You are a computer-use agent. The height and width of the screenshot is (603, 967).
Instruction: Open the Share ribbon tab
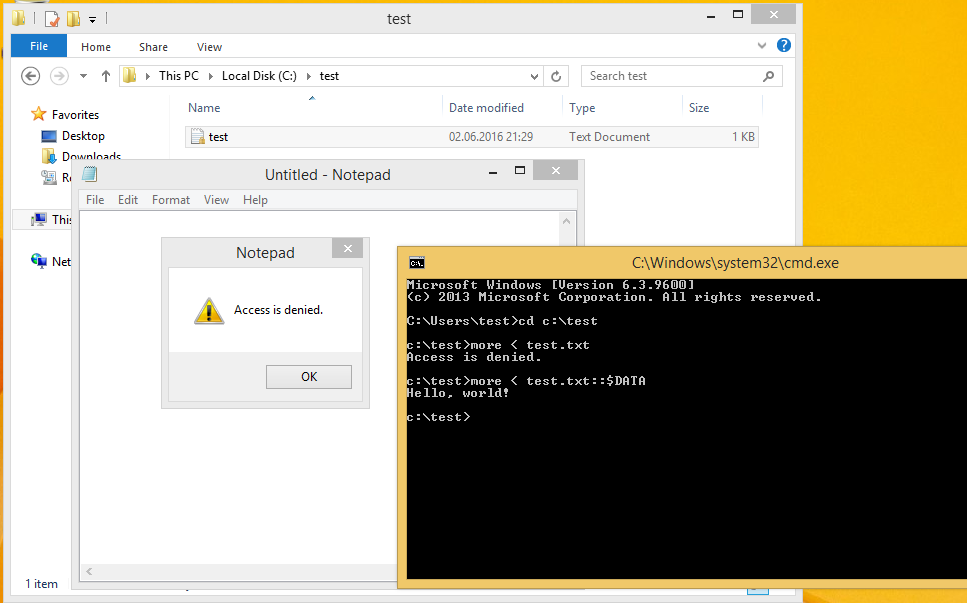tap(153, 47)
